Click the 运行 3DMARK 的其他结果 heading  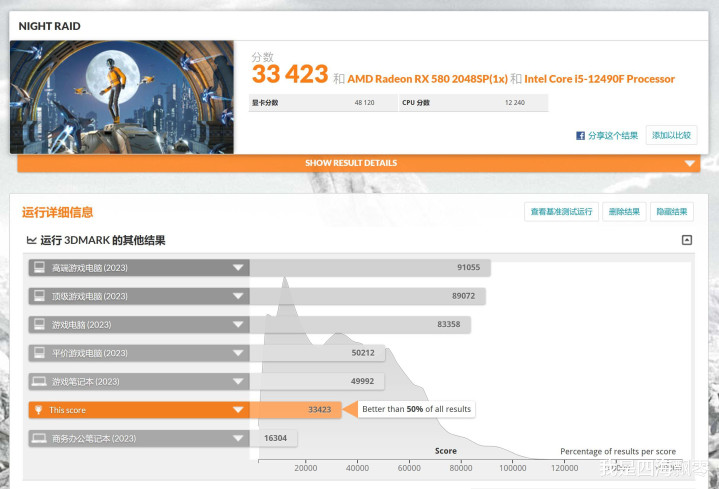tap(103, 240)
